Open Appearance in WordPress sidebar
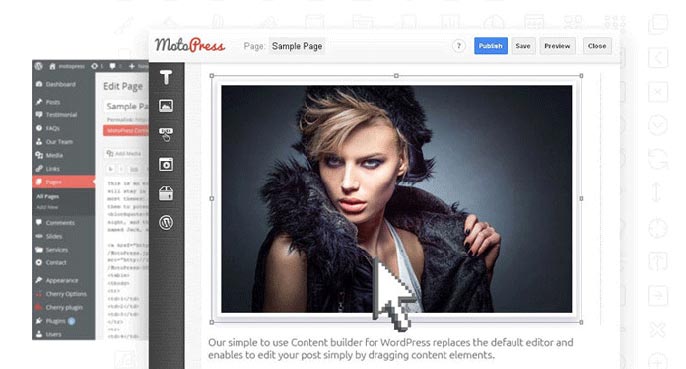Image resolution: width=686 pixels, height=369 pixels. (62, 281)
